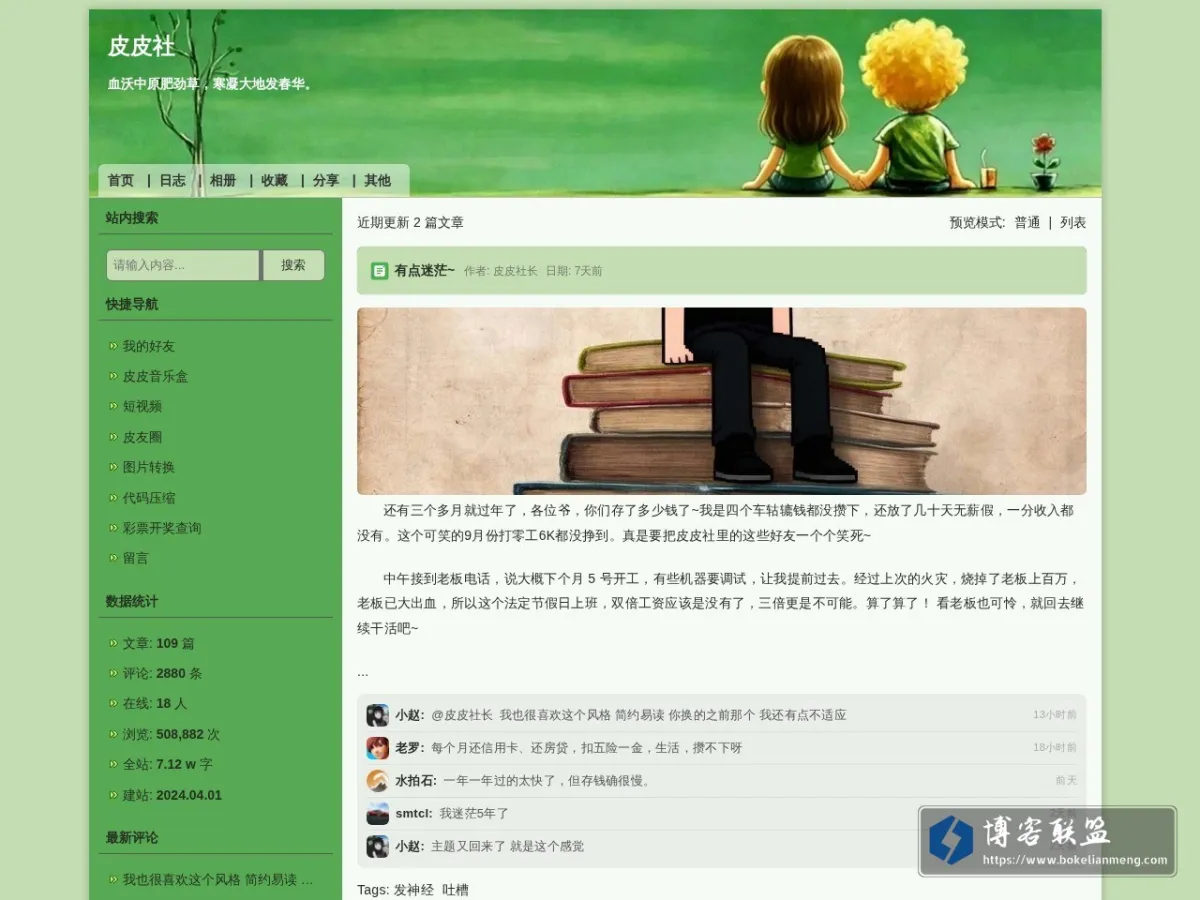Click smtcl's avatar in comments
The image size is (1200, 900).
[x=377, y=813]
